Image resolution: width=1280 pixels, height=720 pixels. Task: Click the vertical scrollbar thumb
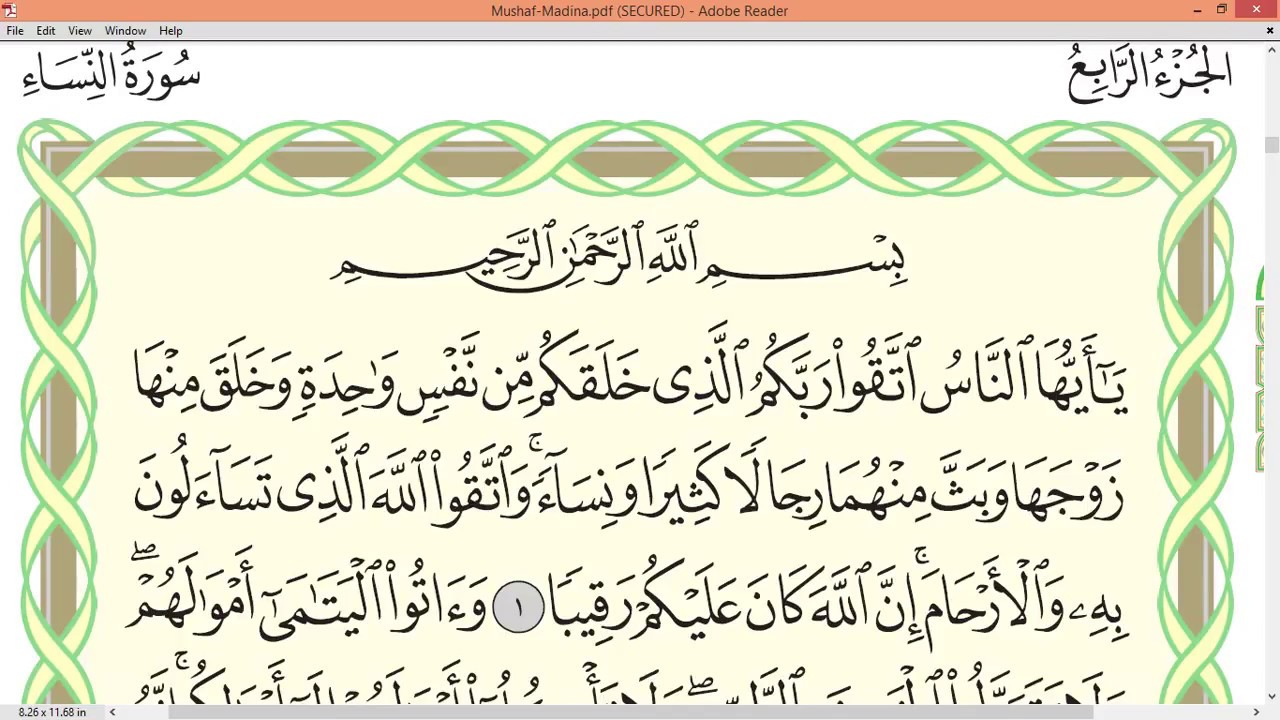tap(1272, 145)
